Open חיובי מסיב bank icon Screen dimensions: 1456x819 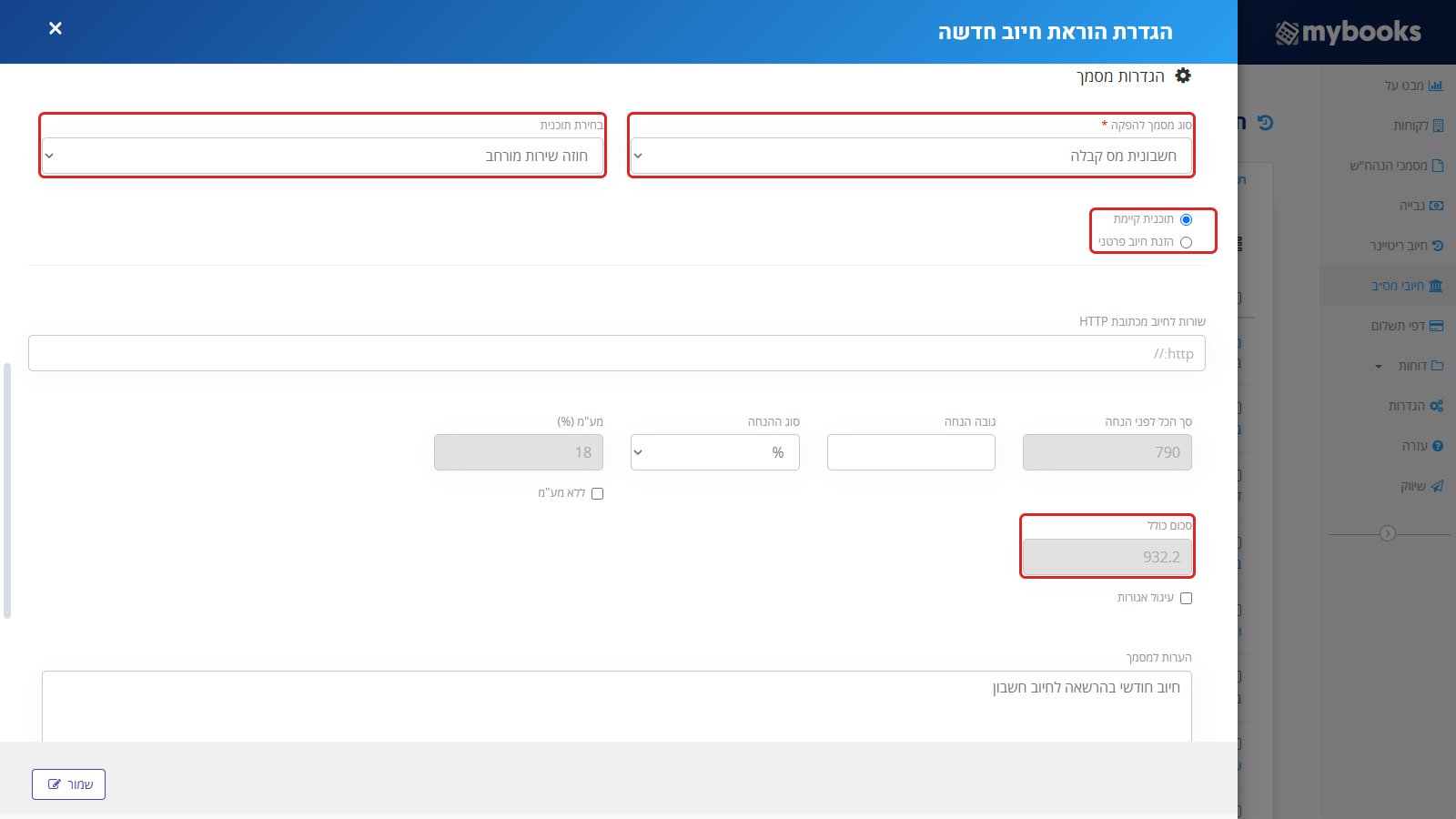point(1436,286)
